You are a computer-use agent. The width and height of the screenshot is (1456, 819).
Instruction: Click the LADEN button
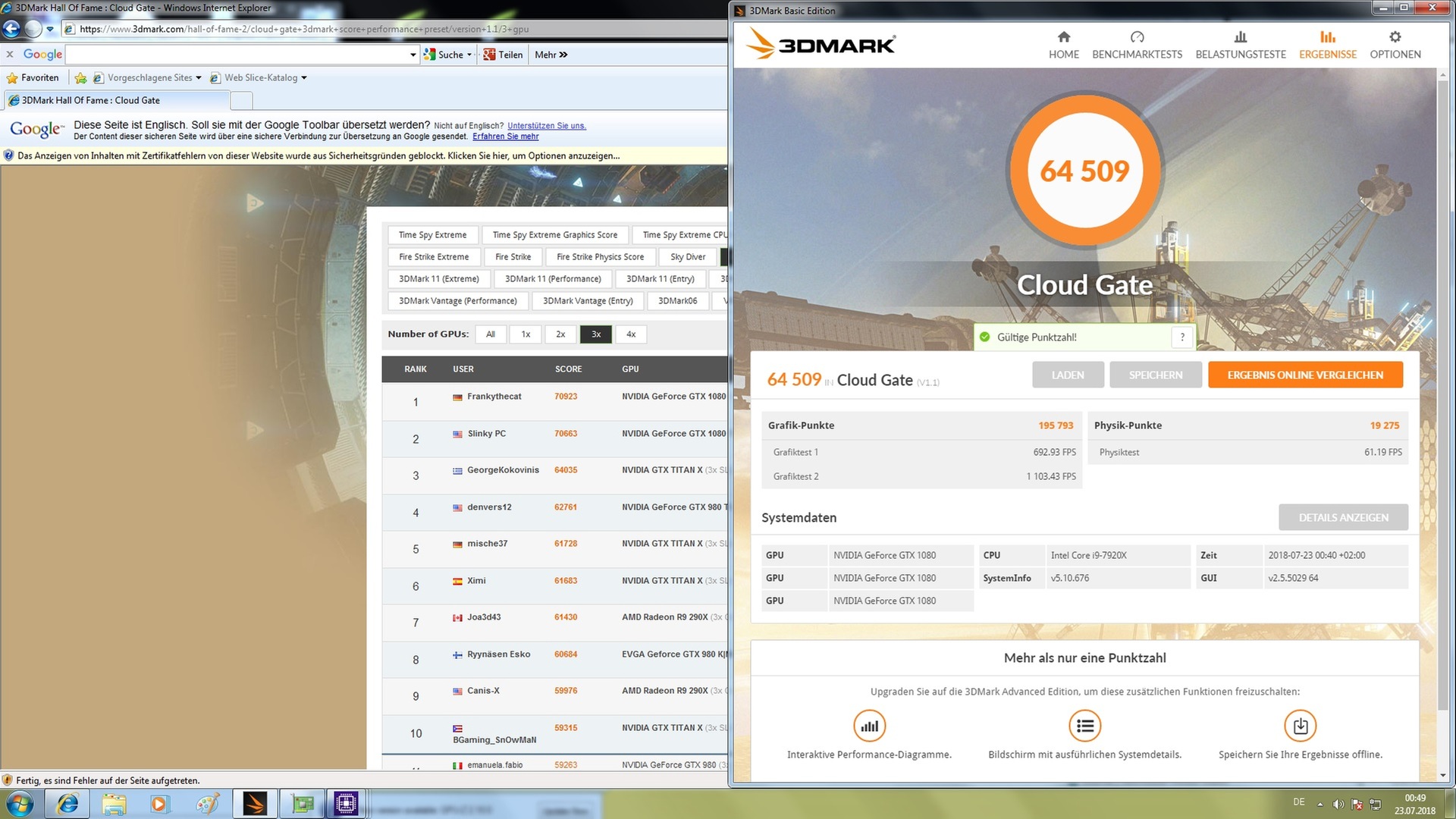pyautogui.click(x=1068, y=375)
